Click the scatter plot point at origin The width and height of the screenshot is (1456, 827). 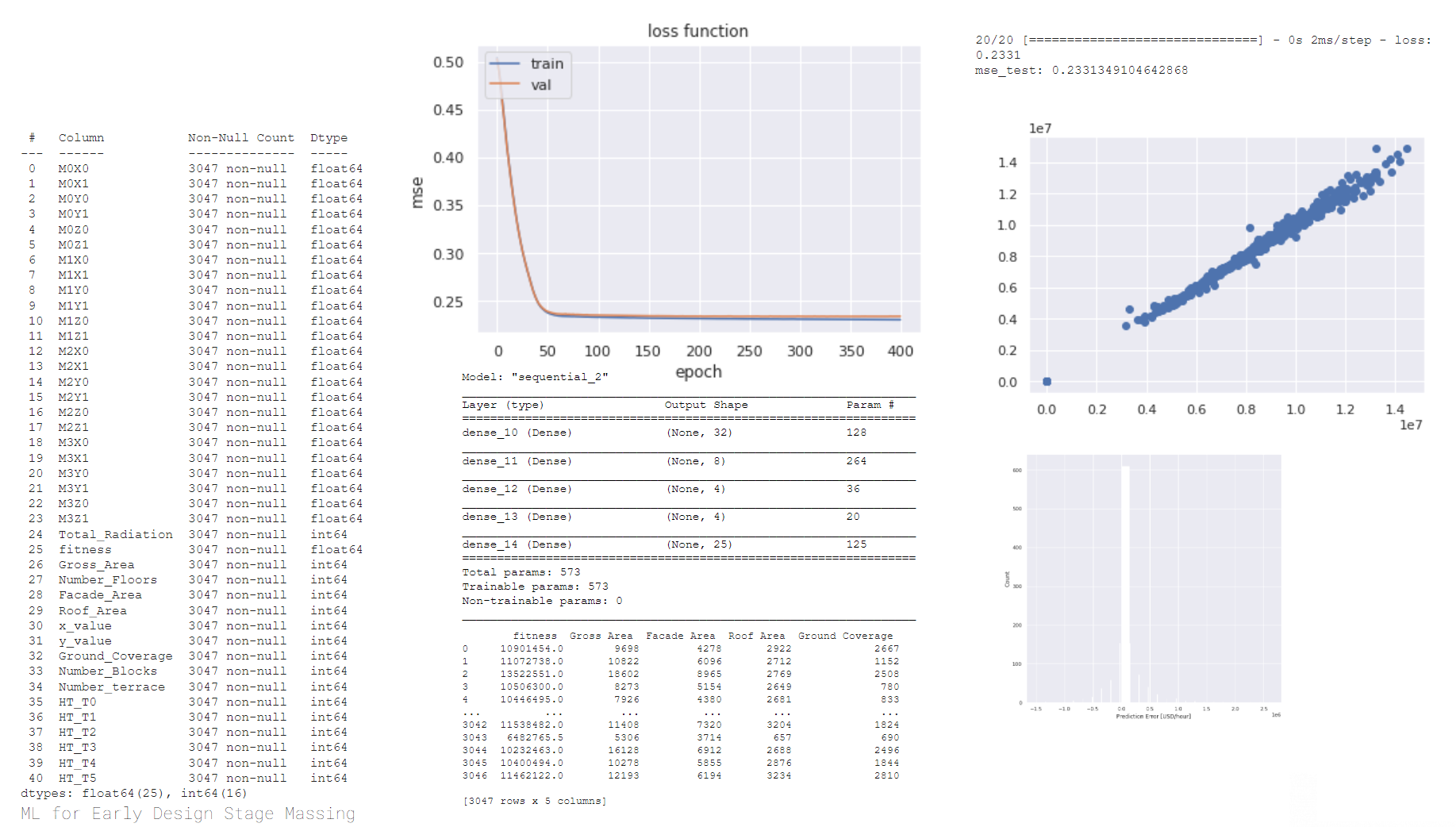[x=1047, y=382]
